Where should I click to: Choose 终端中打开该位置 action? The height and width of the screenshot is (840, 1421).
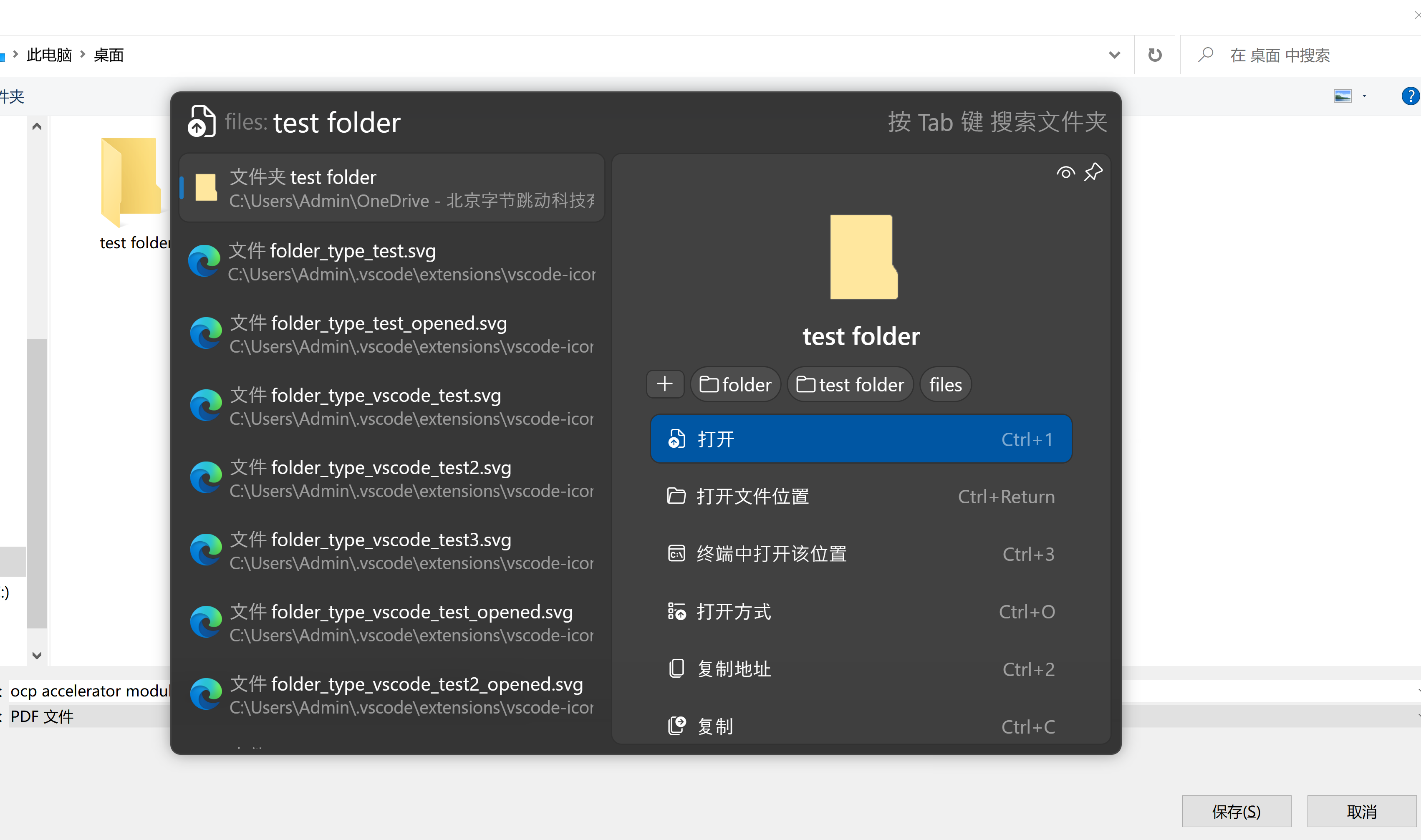coord(861,554)
